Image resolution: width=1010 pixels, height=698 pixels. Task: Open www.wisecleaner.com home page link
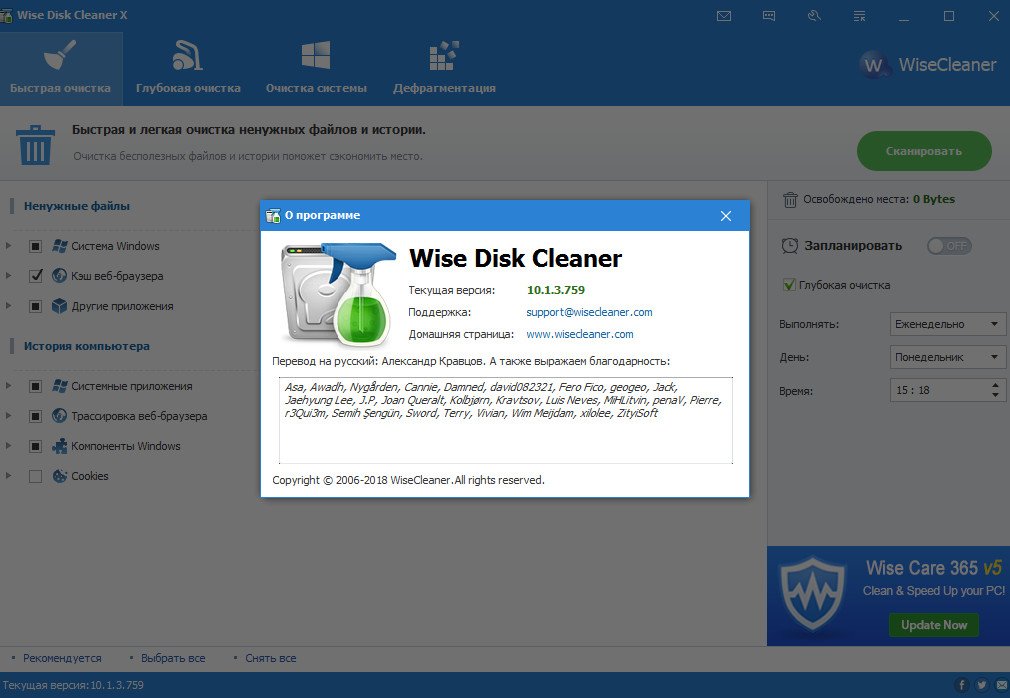[x=580, y=334]
